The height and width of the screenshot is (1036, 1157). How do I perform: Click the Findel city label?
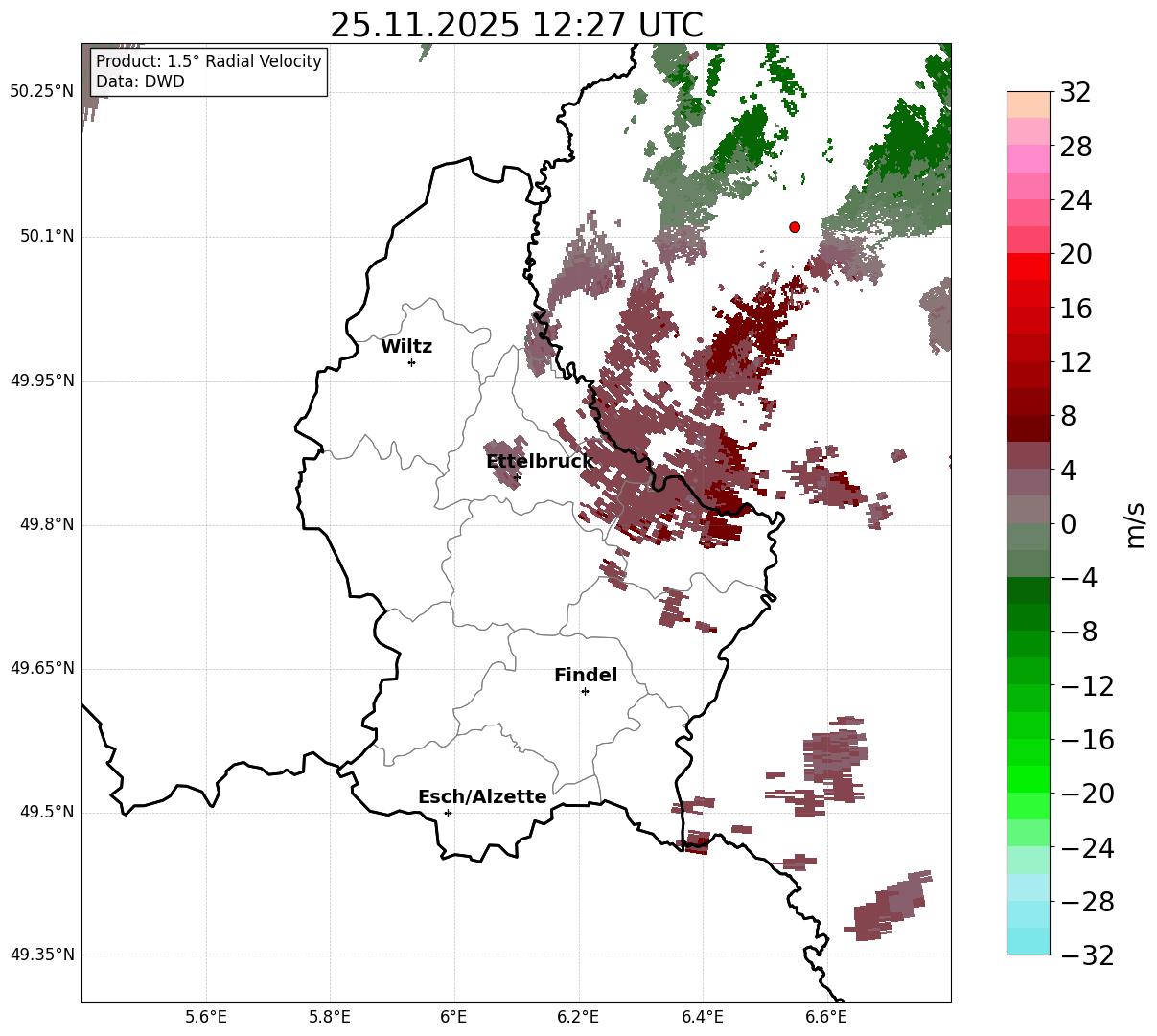tap(586, 676)
